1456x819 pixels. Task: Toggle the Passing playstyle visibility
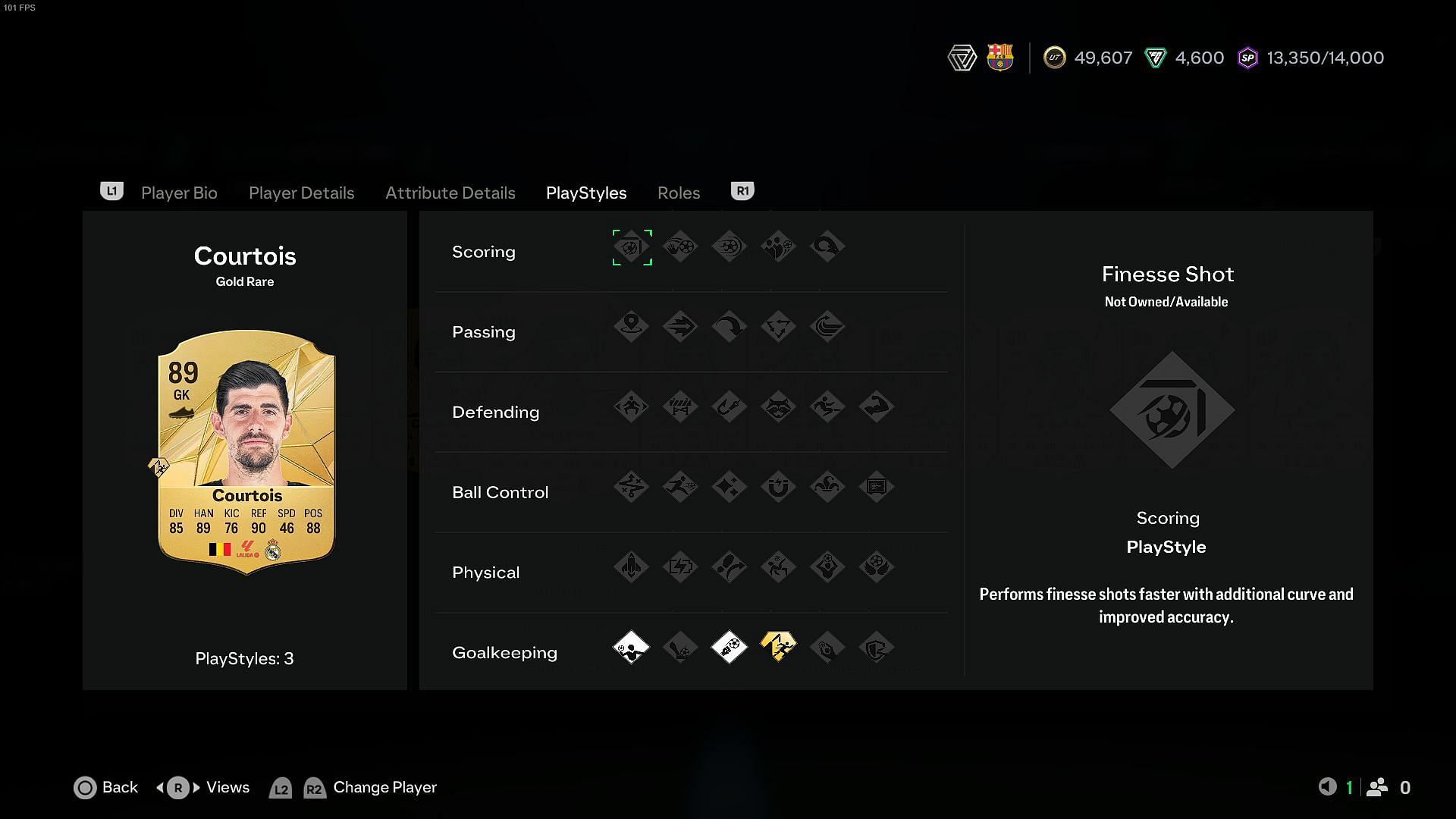coord(483,331)
